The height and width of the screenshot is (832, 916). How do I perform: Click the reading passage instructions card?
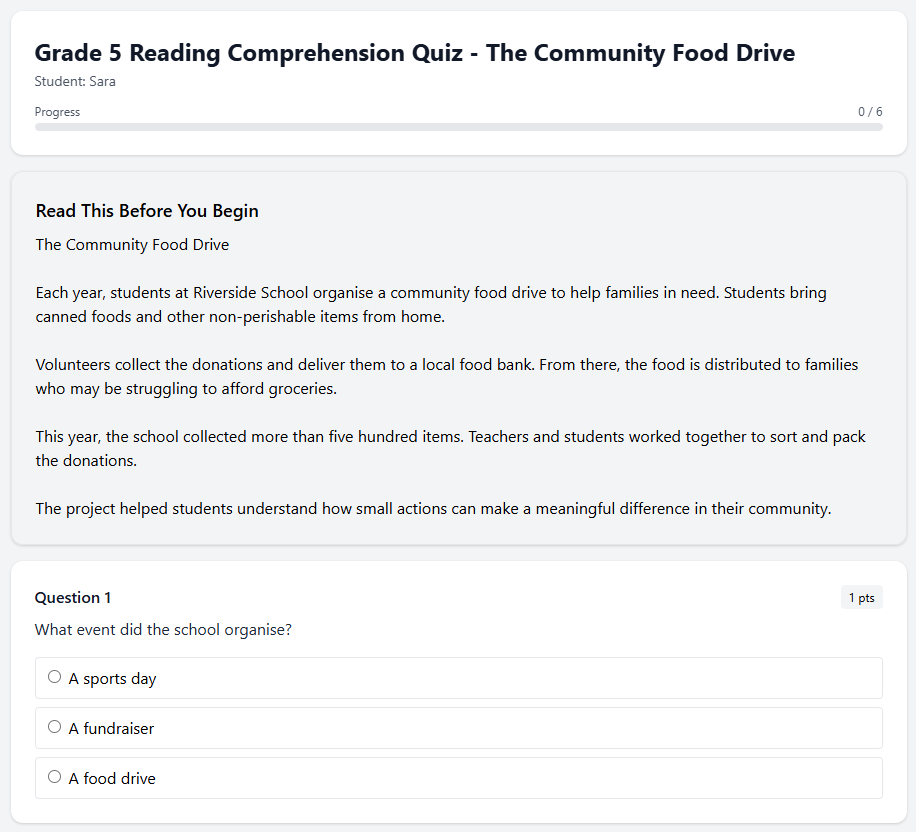[x=458, y=356]
